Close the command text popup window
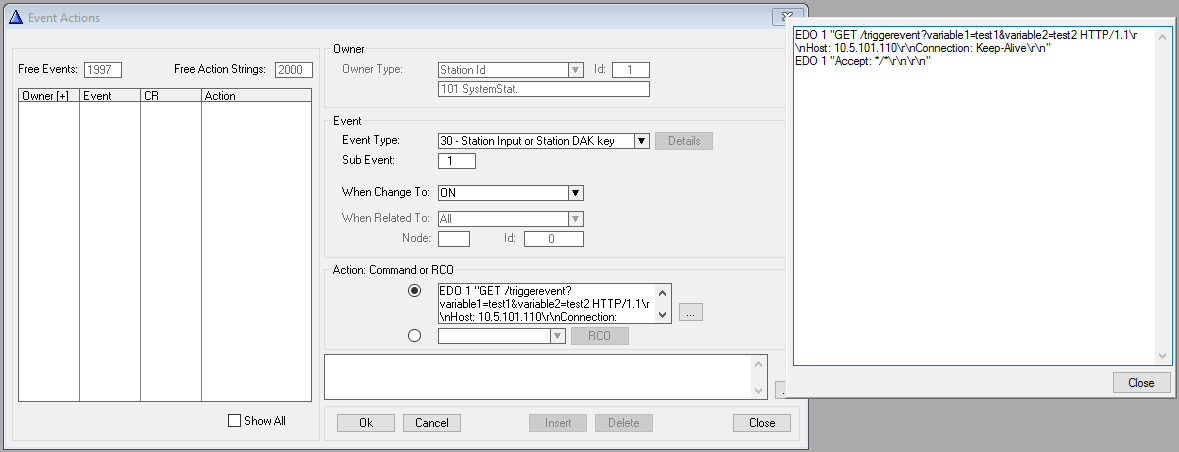The width and height of the screenshot is (1179, 452). 1141,383
